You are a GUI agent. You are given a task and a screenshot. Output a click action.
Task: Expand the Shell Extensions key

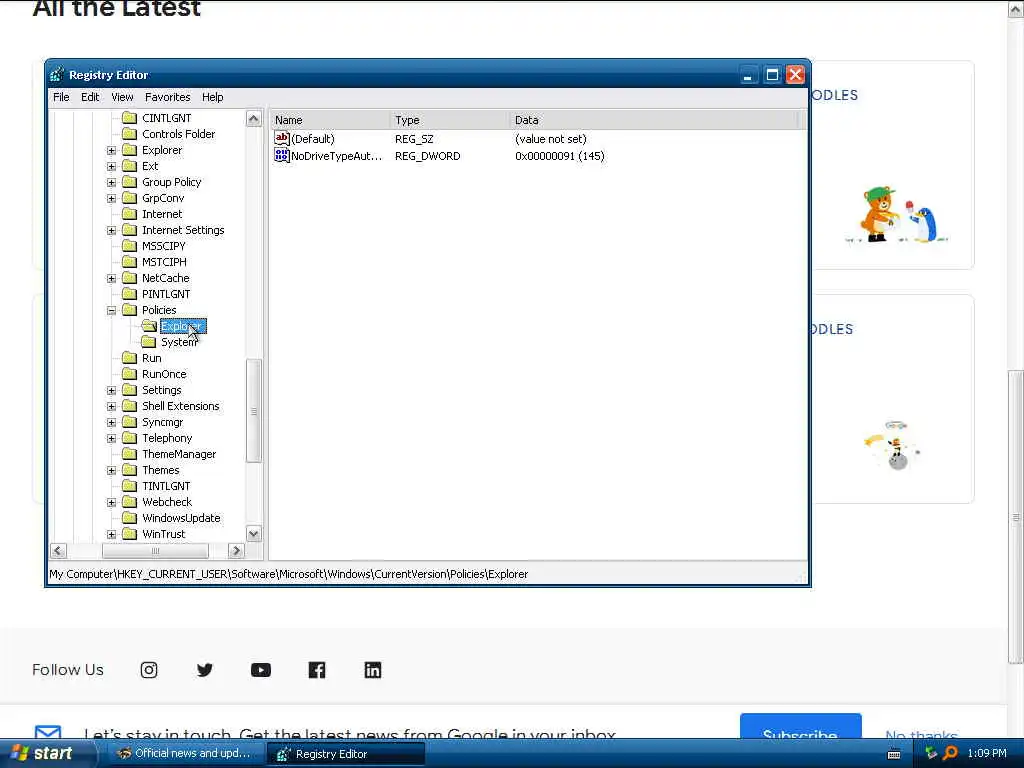pyautogui.click(x=112, y=406)
